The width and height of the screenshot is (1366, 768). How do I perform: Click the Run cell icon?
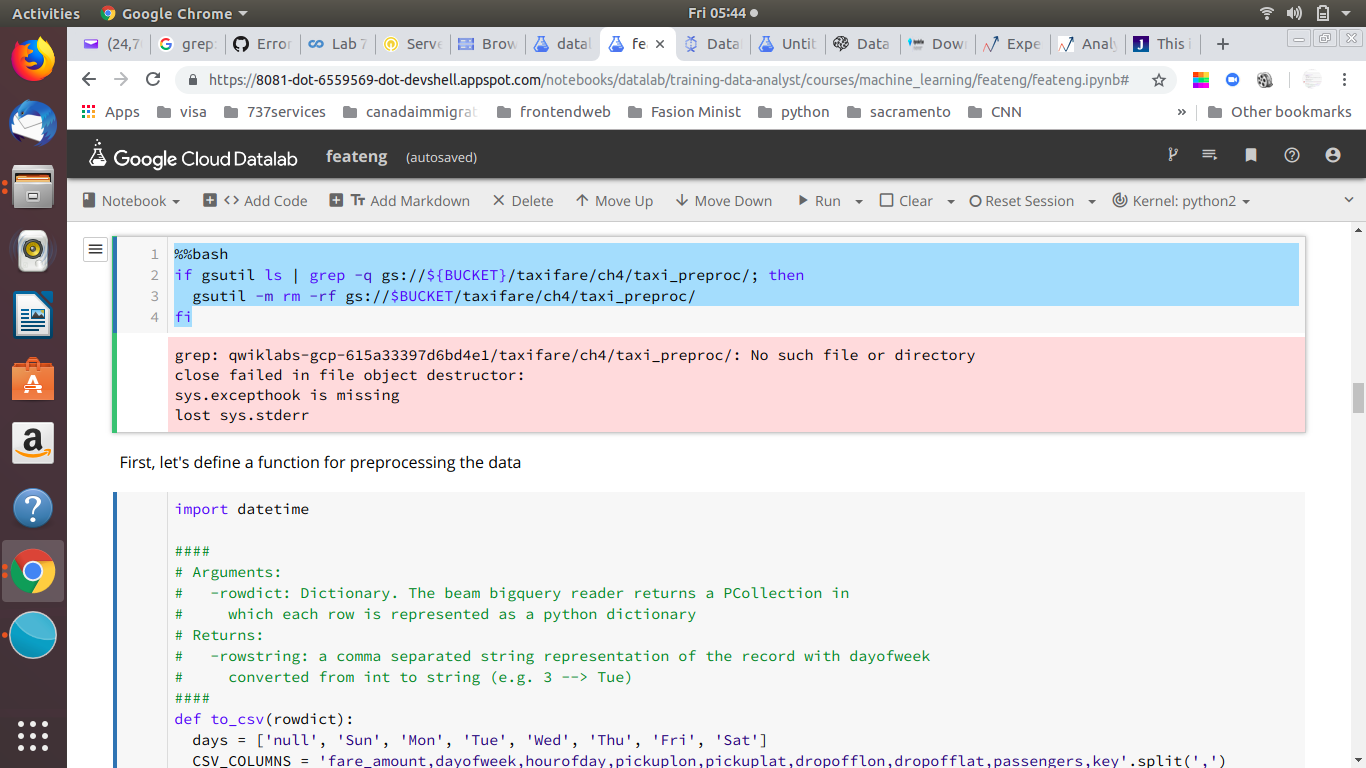click(801, 200)
